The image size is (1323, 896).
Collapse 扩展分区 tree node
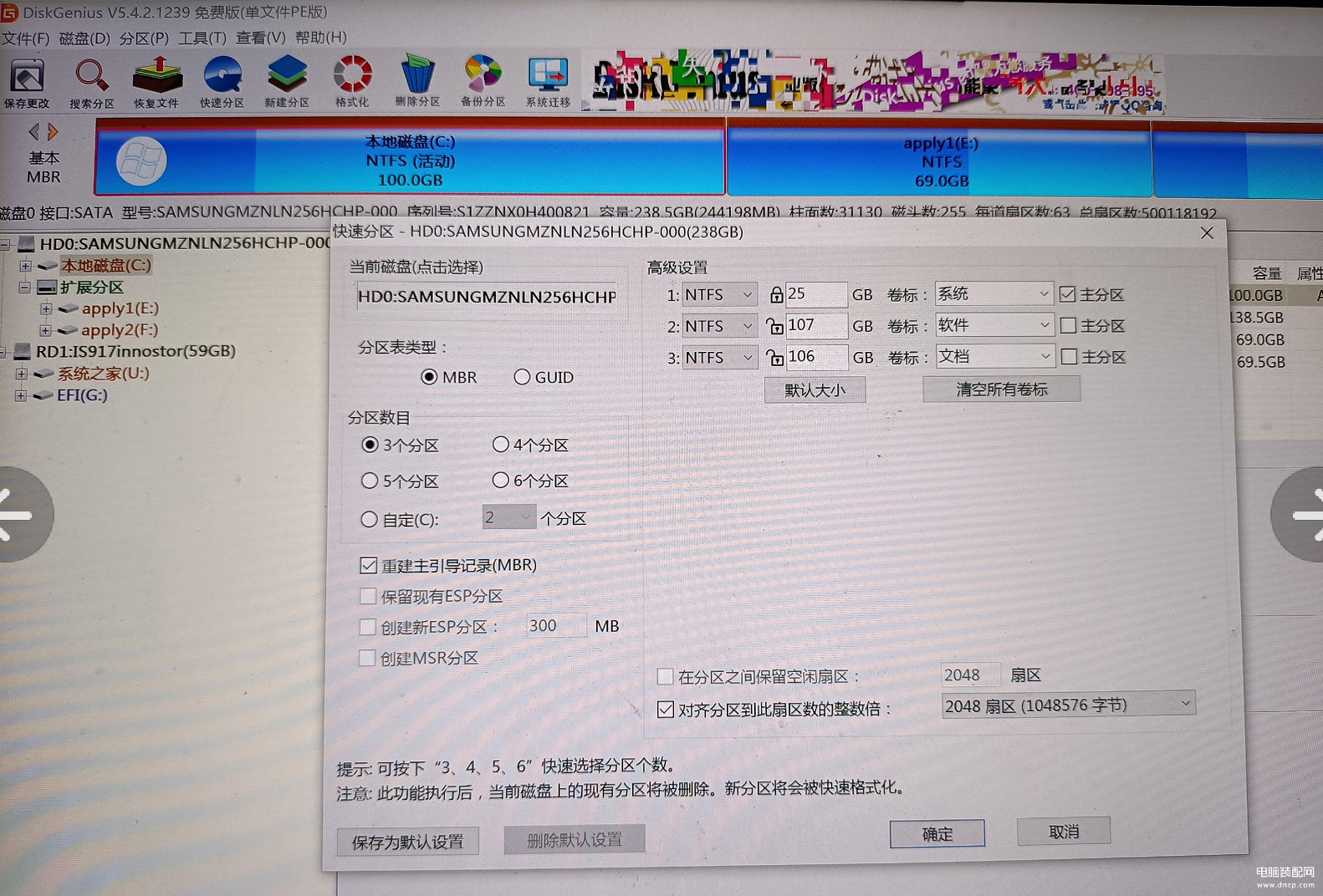pyautogui.click(x=25, y=287)
